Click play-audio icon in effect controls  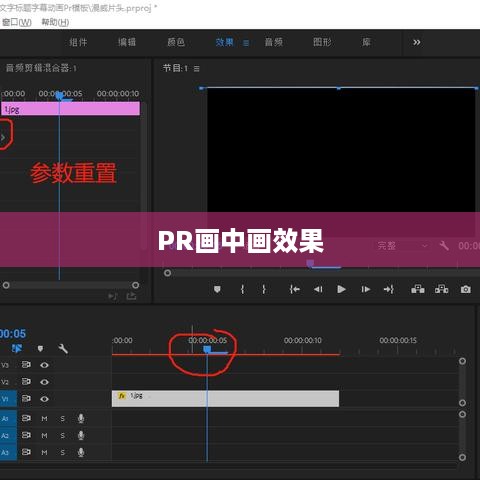coord(113,296)
